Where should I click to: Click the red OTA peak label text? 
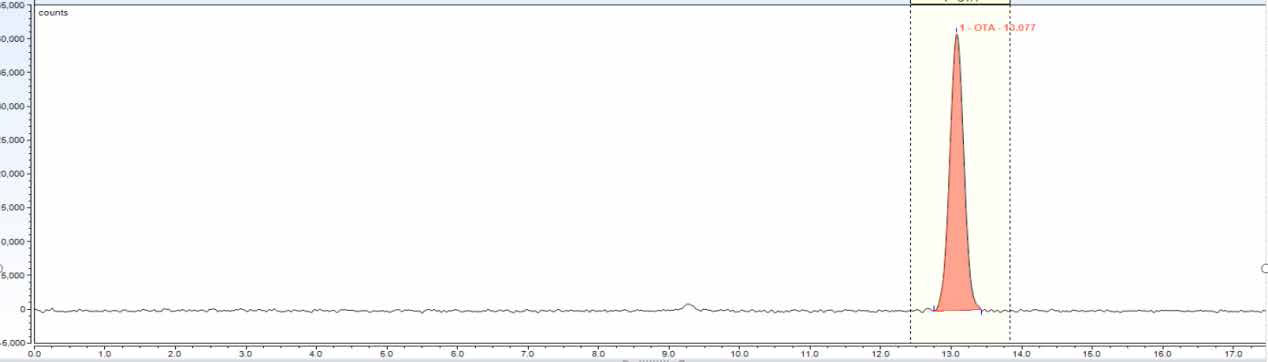997,27
